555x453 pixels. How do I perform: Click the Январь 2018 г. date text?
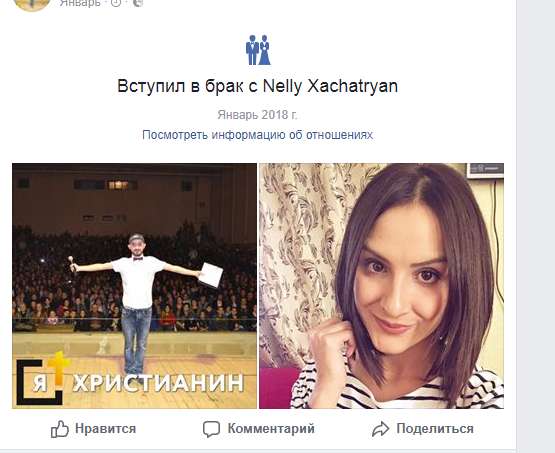pos(257,115)
